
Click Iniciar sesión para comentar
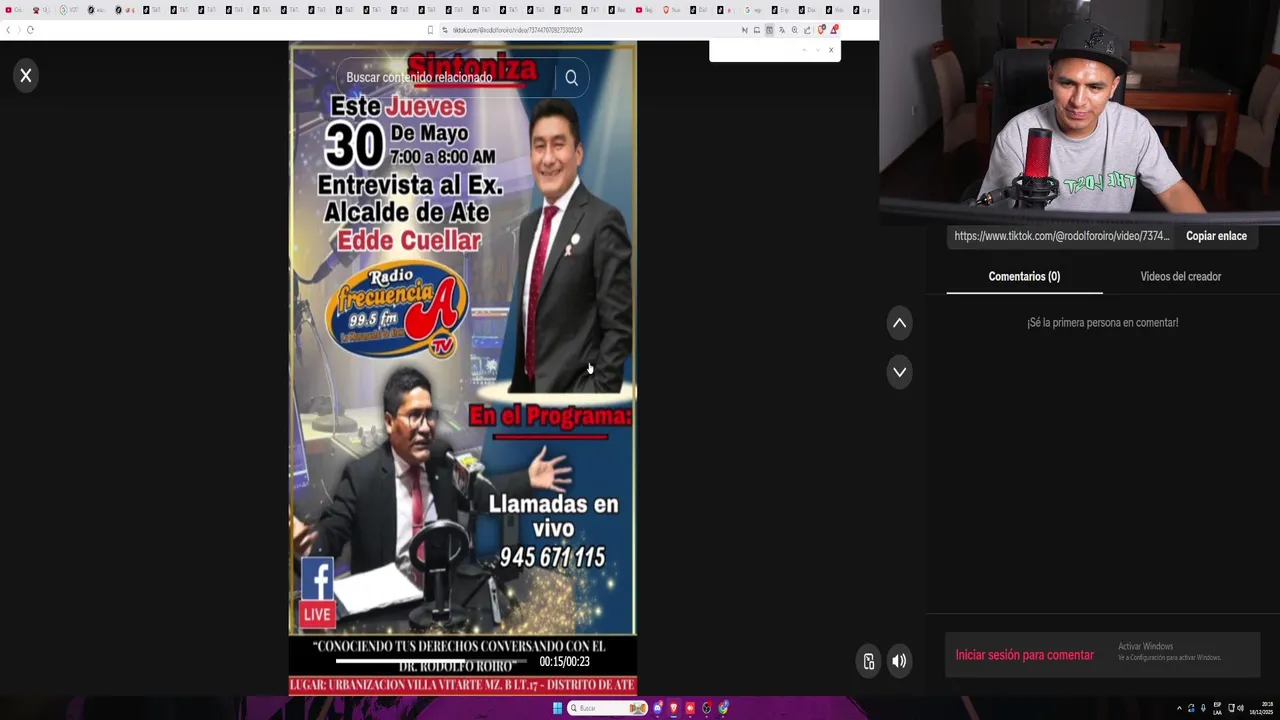[x=1024, y=655]
